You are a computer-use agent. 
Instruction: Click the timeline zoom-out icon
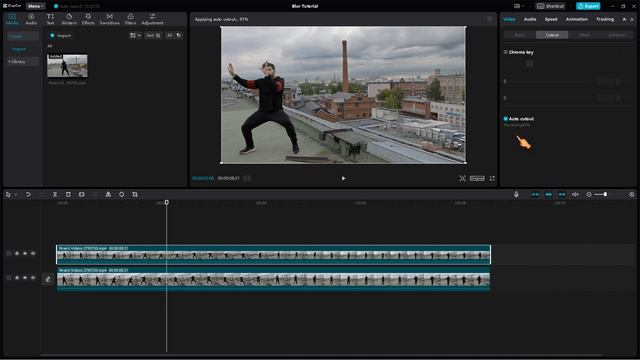pyautogui.click(x=589, y=195)
